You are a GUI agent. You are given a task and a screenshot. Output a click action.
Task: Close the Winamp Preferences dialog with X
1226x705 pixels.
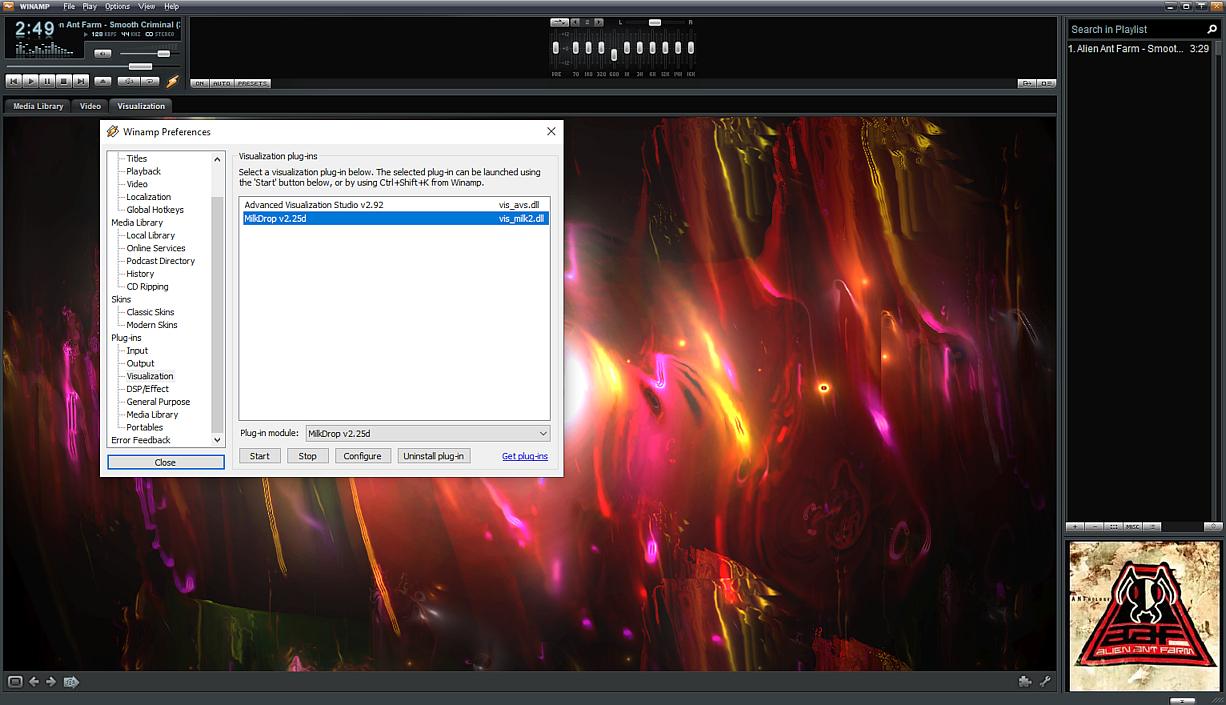pos(551,131)
